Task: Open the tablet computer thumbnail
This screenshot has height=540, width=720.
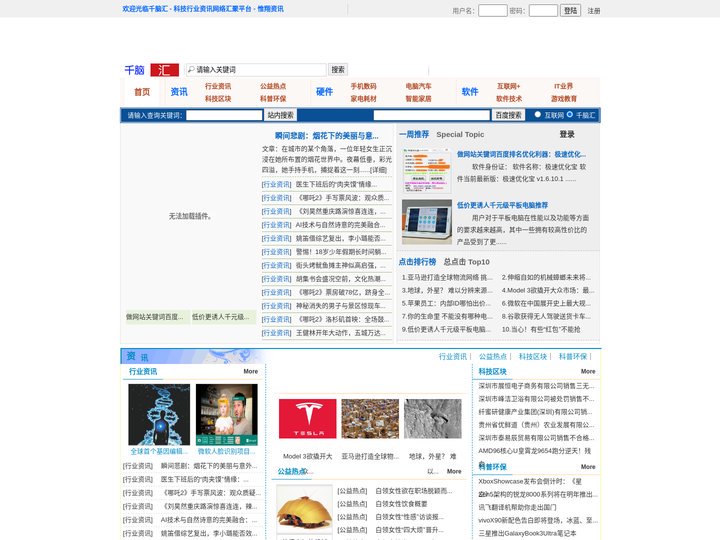Action: [427, 222]
